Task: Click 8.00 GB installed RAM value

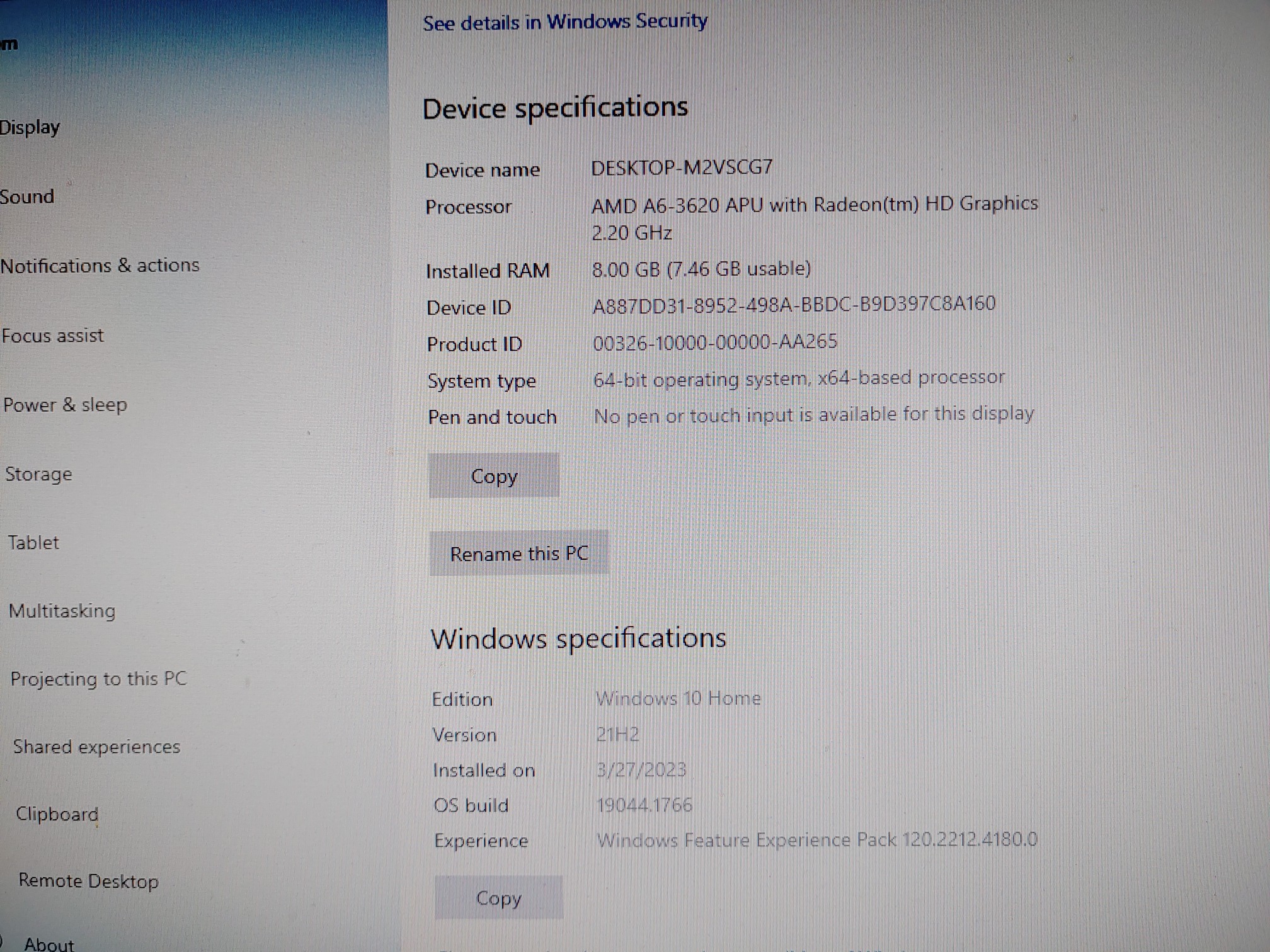Action: click(701, 269)
